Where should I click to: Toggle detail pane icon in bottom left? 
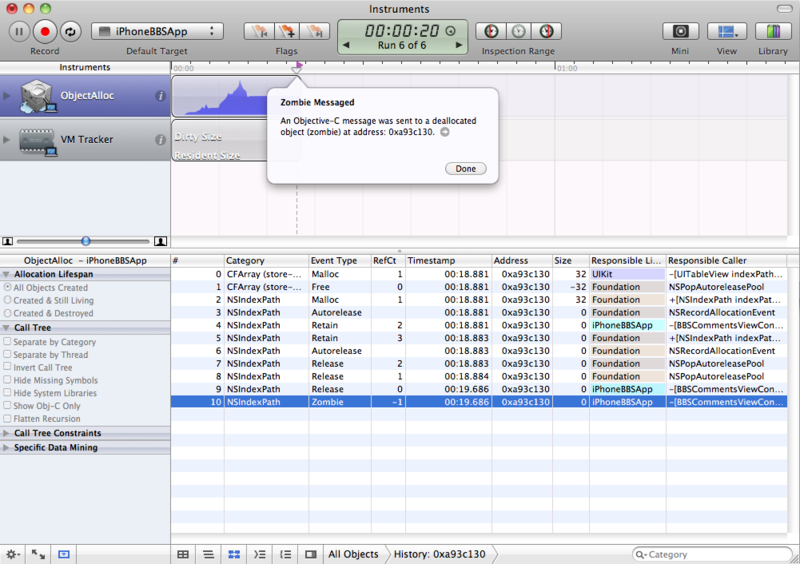pos(64,554)
